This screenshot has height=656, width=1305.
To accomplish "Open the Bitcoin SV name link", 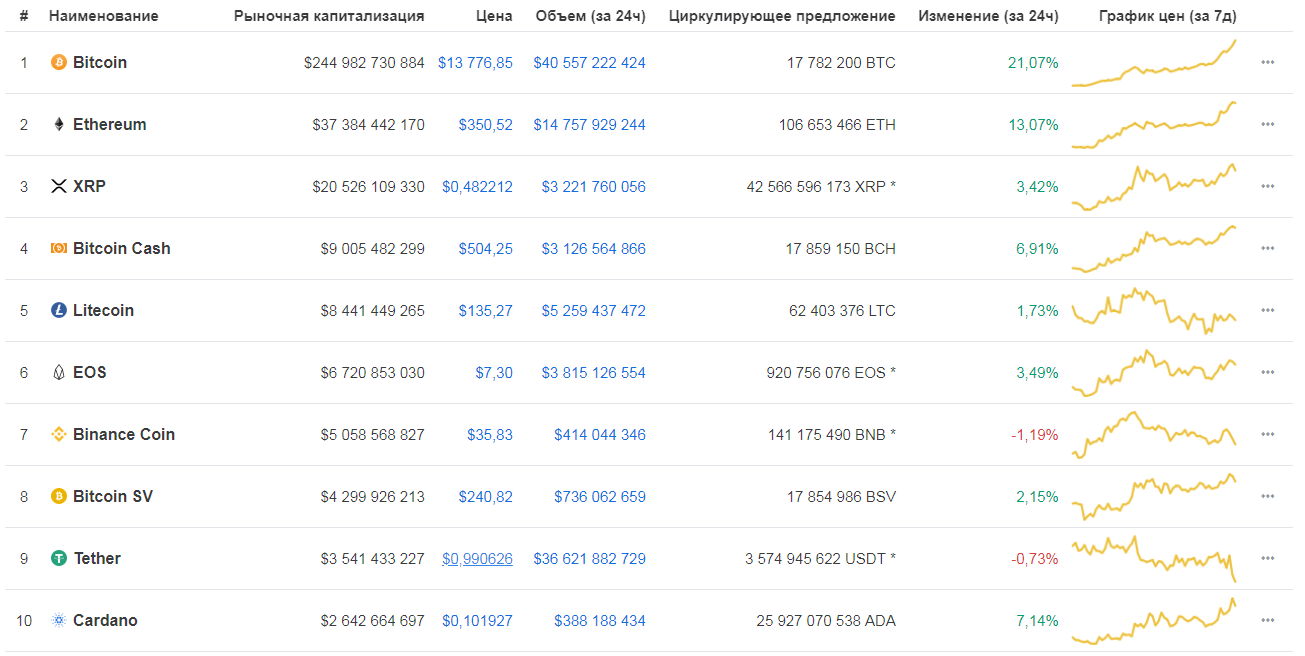I will pyautogui.click(x=113, y=496).
